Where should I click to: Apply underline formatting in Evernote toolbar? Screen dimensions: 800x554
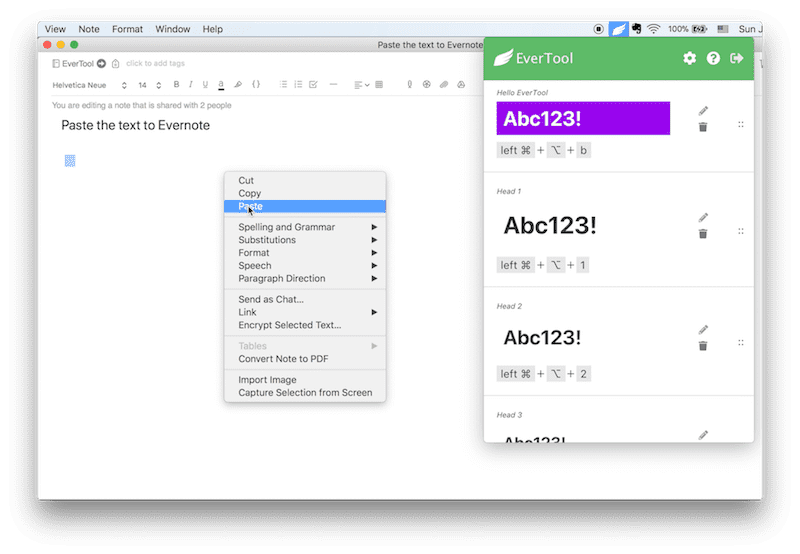coord(205,85)
